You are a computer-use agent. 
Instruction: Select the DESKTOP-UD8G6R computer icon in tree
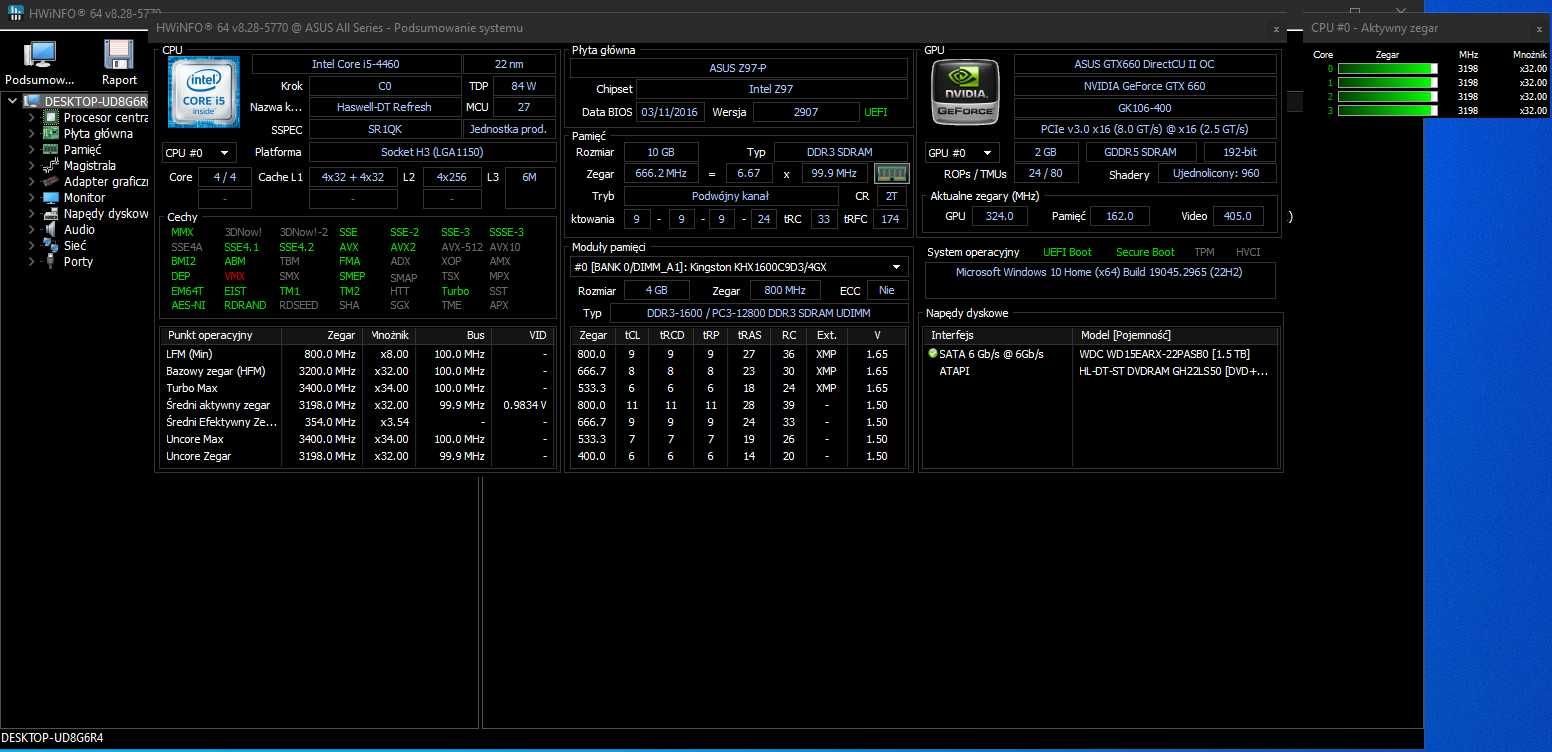point(33,101)
